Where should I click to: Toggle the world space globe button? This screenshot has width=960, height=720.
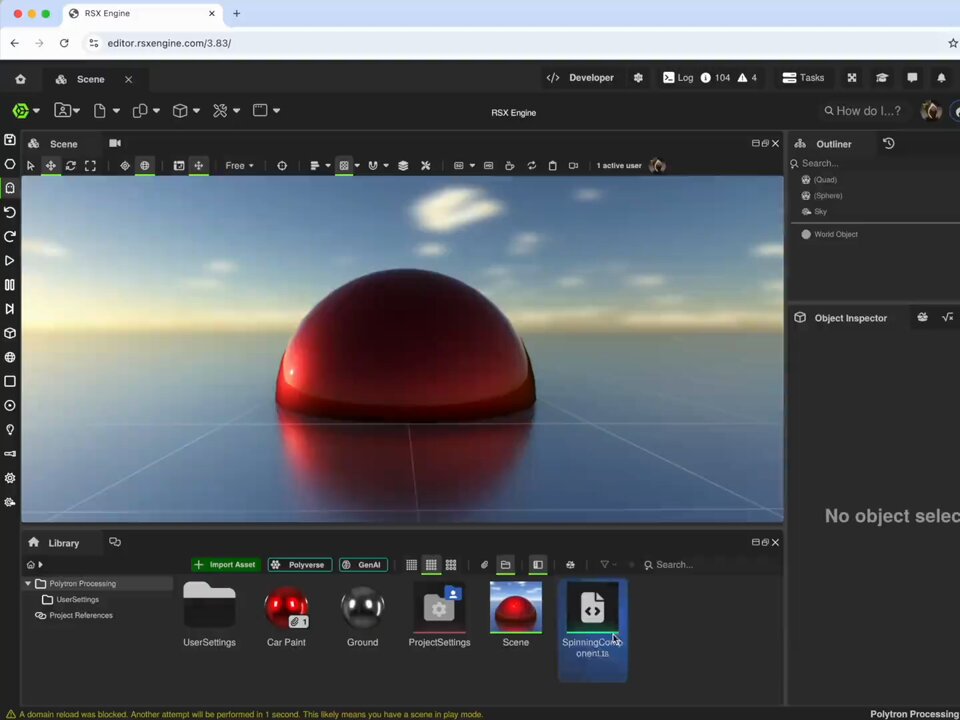tap(144, 166)
